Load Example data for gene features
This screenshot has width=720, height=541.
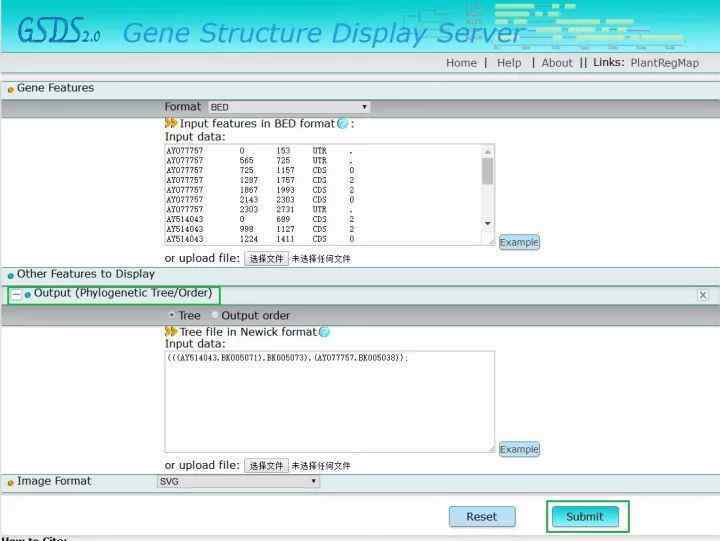519,242
